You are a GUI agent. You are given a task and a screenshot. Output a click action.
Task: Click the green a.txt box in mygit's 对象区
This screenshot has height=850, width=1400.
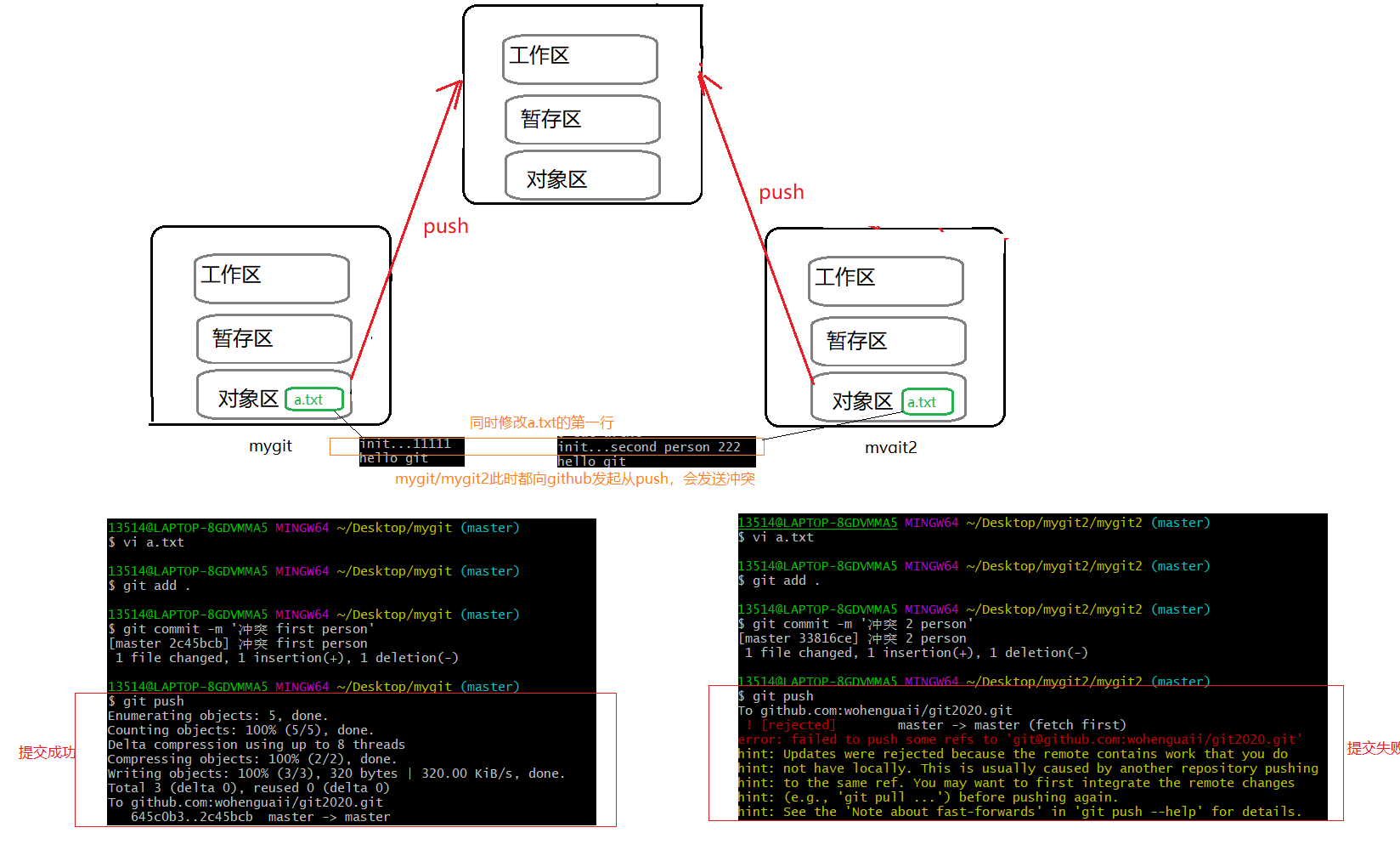313,399
